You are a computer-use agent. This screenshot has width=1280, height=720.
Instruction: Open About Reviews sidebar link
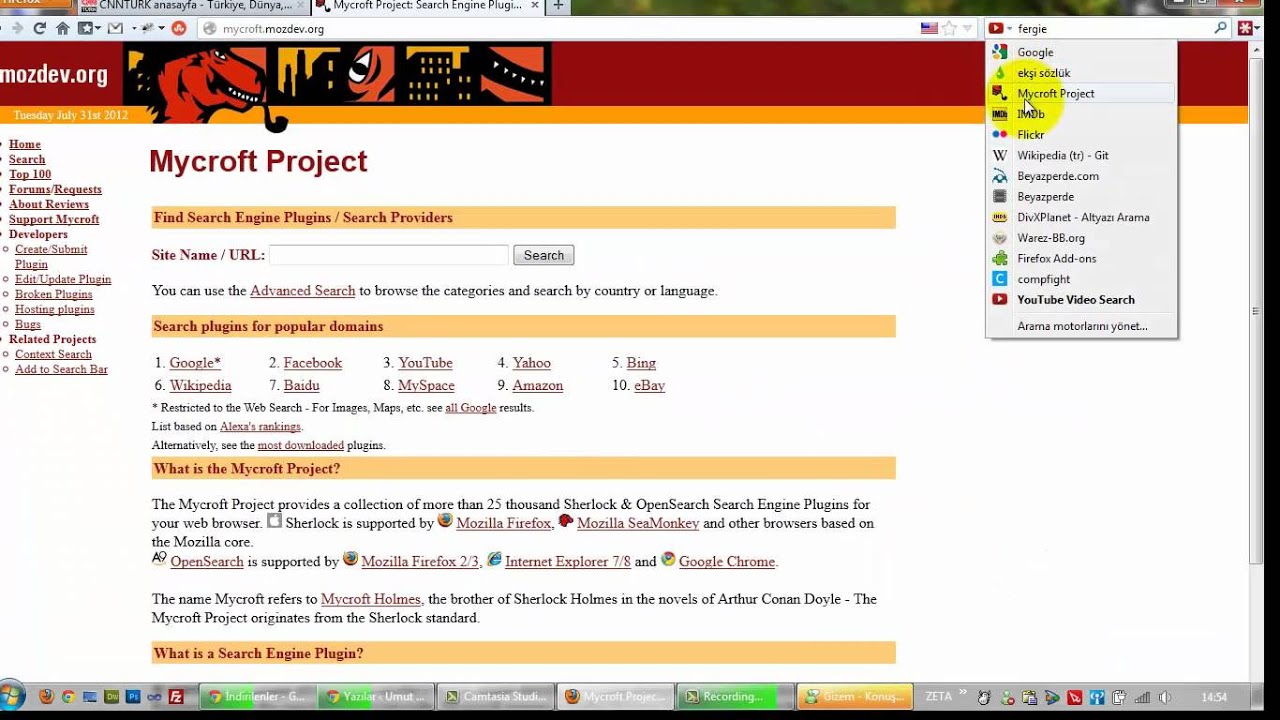pyautogui.click(x=49, y=204)
